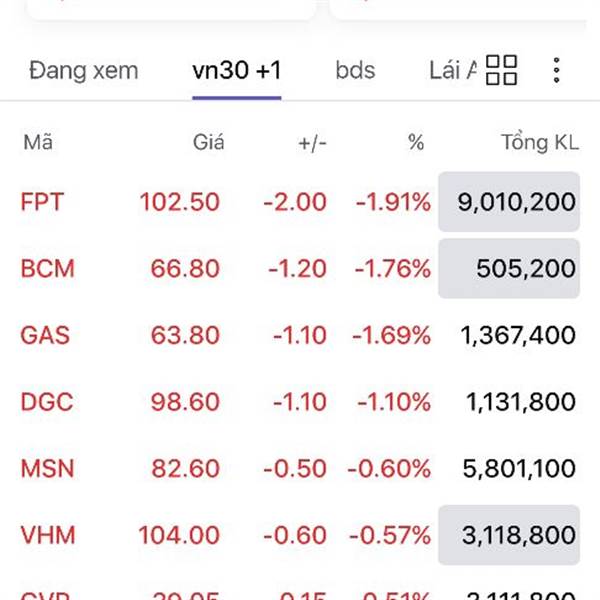Tap FPT total volume 9,010,200 cell
This screenshot has height=600, width=600.
coord(509,202)
